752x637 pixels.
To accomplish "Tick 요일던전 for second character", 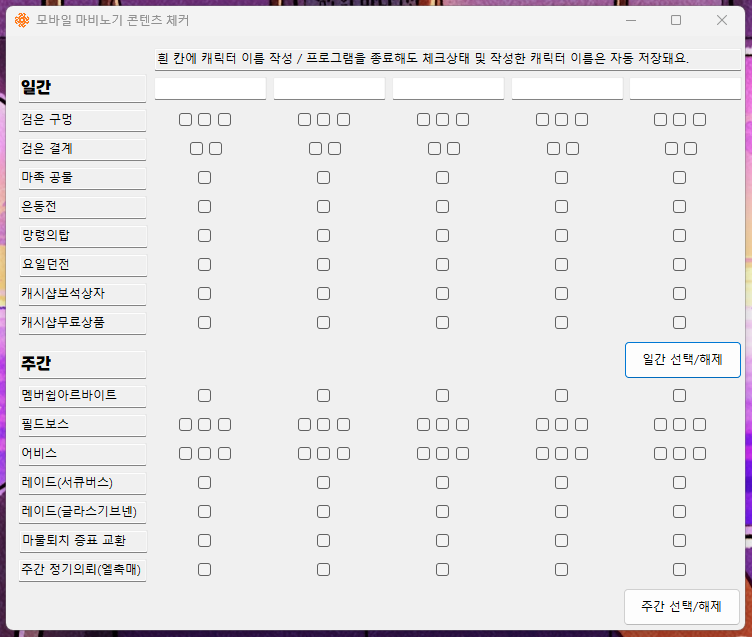I will [x=324, y=265].
